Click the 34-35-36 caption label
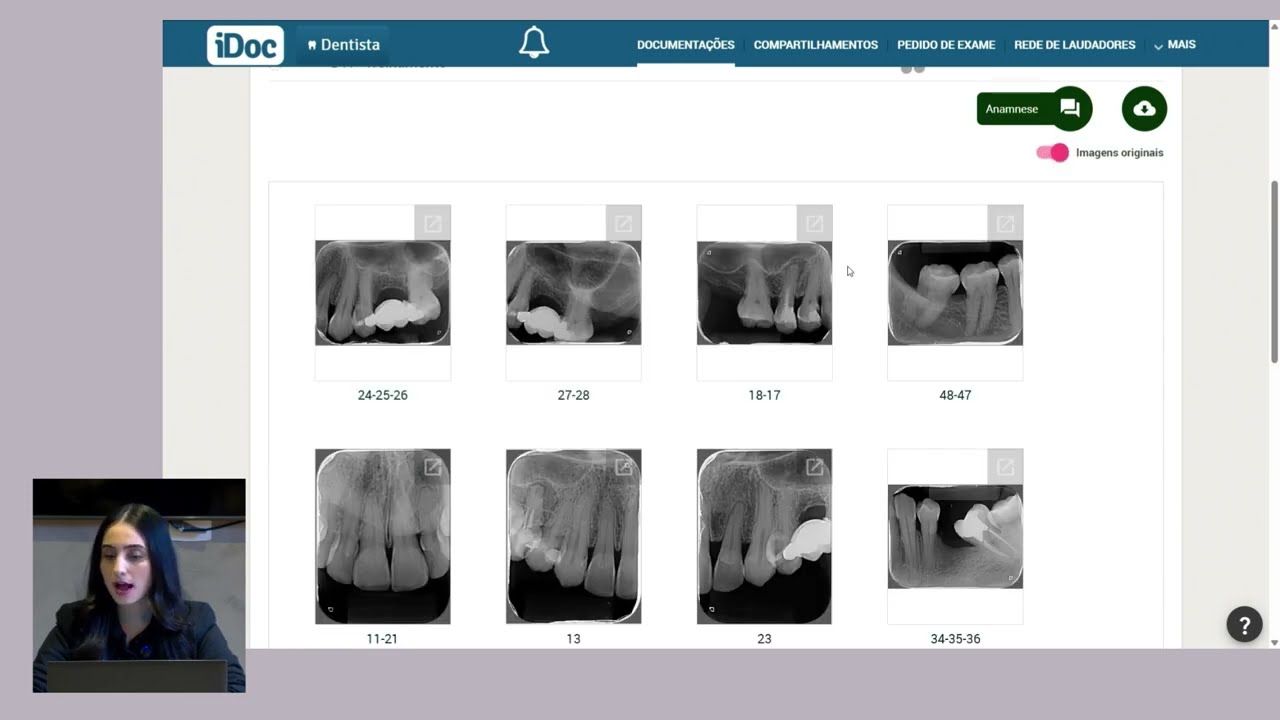Image resolution: width=1280 pixels, height=720 pixels. pos(955,639)
